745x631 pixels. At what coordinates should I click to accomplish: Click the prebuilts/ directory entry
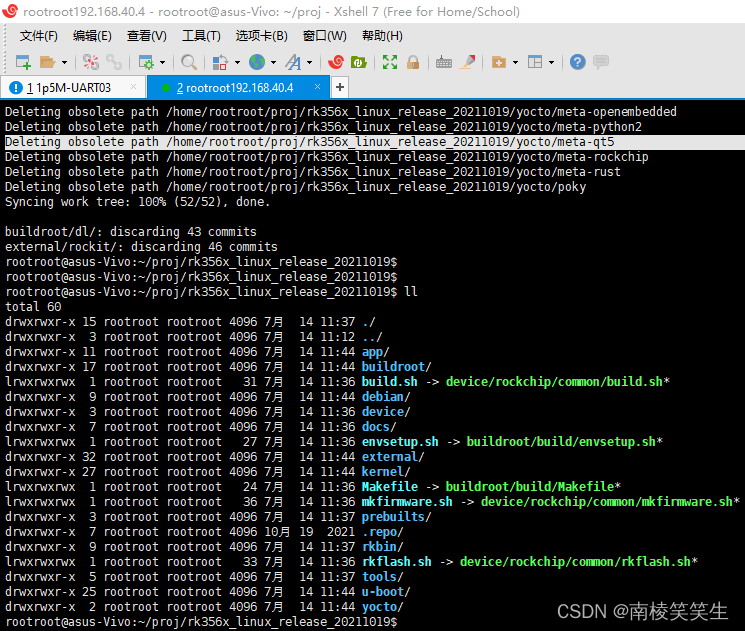396,517
